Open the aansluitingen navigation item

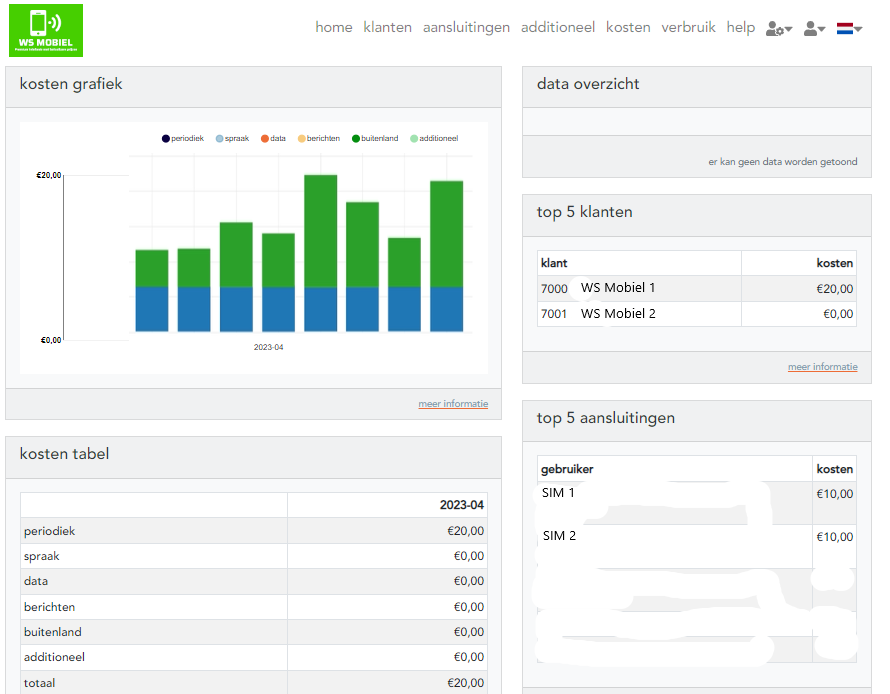(467, 27)
